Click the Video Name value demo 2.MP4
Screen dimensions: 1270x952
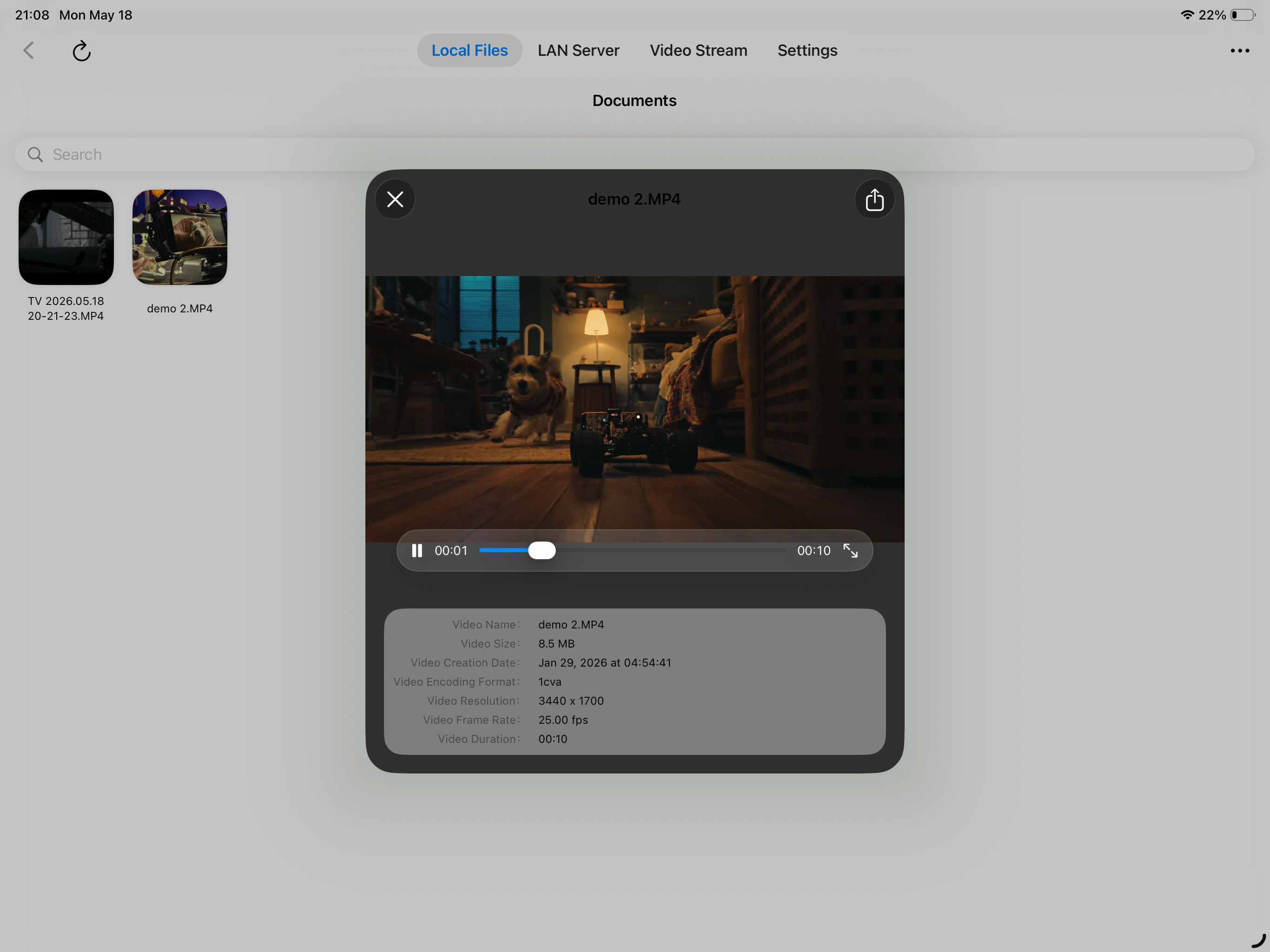point(571,624)
